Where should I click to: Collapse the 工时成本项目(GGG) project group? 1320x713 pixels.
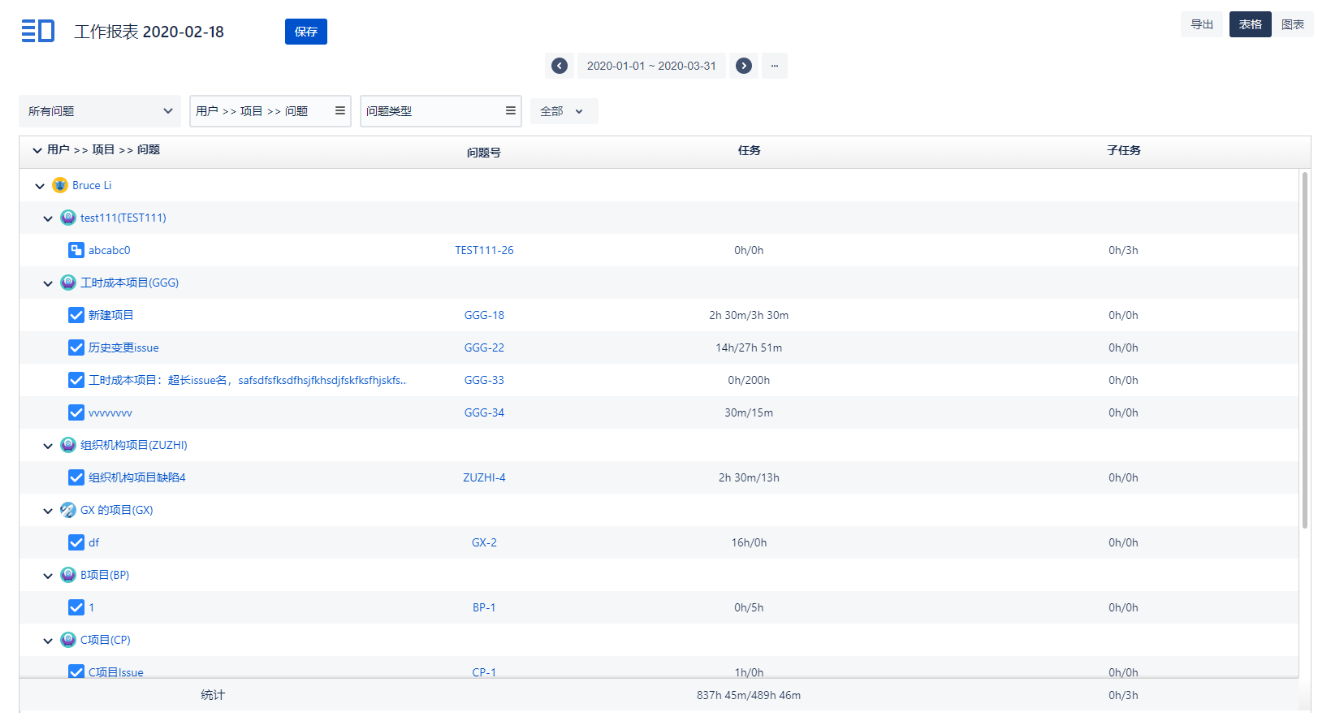[48, 283]
